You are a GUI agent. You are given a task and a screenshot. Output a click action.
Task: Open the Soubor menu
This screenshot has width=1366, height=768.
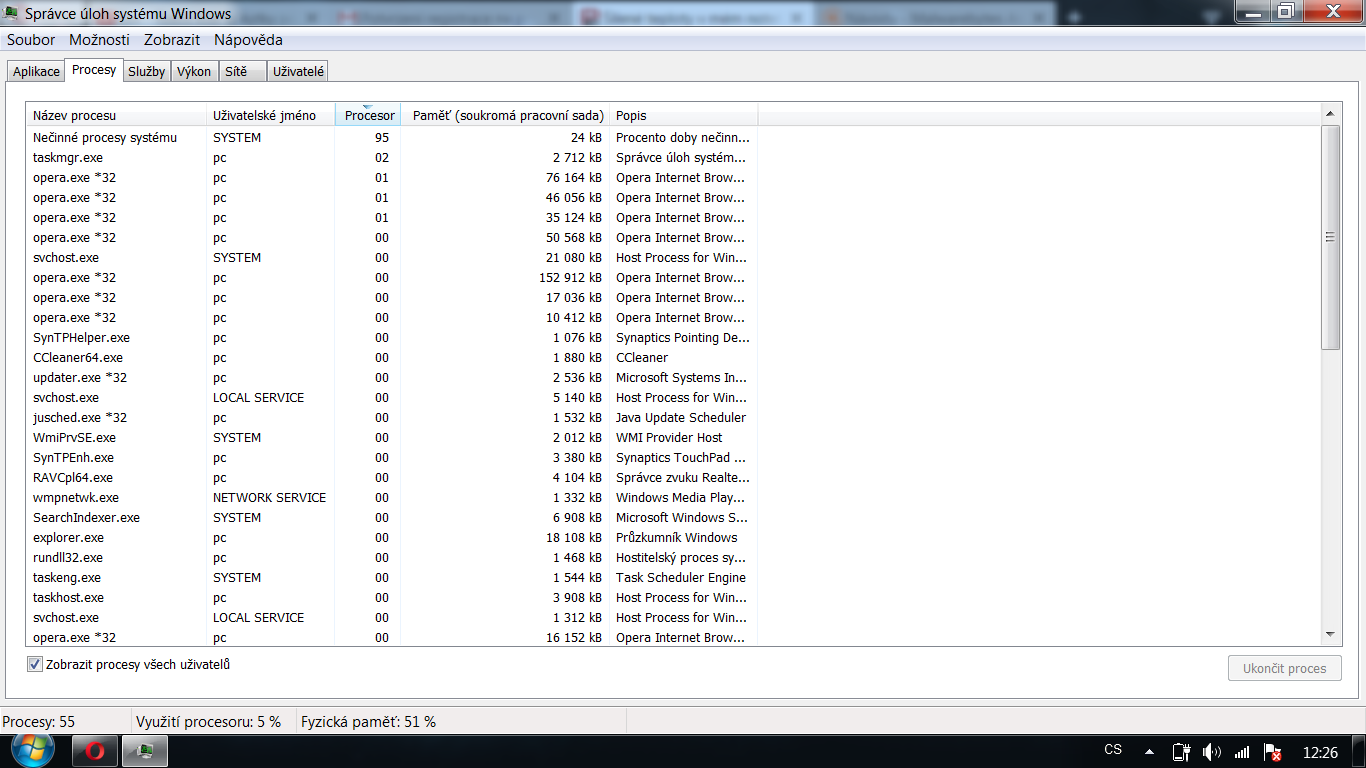(31, 40)
